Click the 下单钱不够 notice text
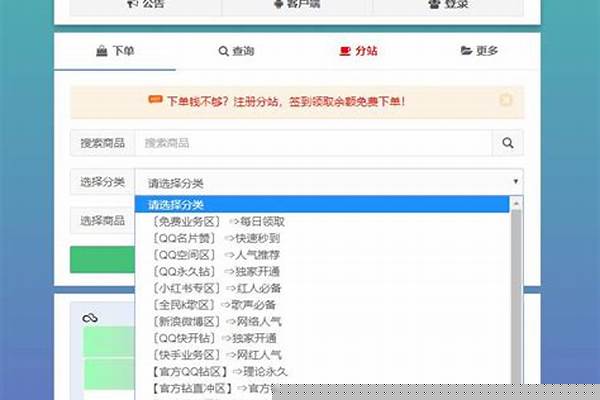The image size is (600, 400). pos(286,101)
